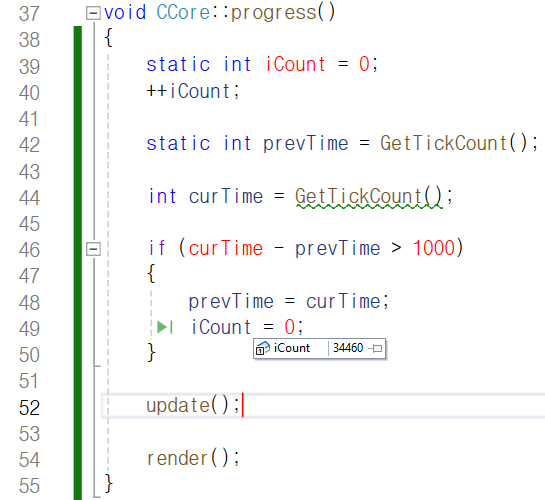Click line number 49 in margin

click(x=29, y=329)
